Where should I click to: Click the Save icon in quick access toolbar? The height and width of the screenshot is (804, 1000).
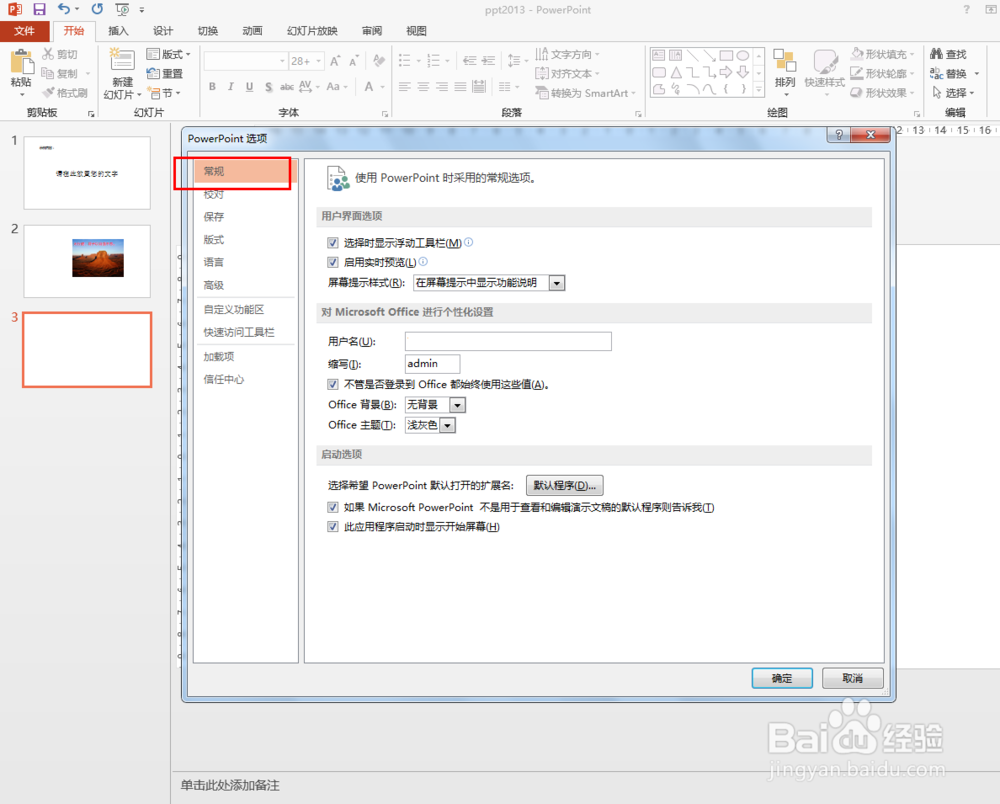pos(39,9)
